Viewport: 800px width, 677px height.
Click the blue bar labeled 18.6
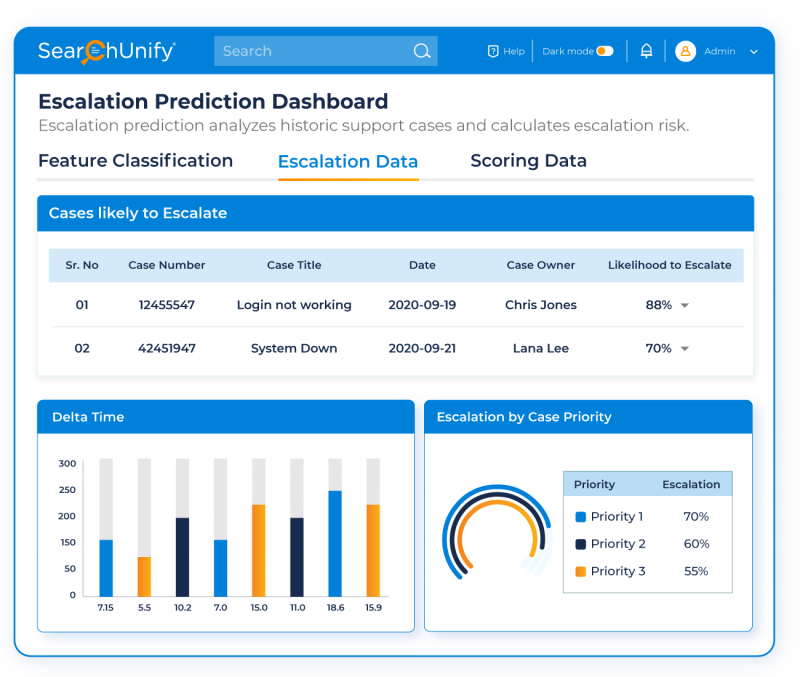click(335, 543)
